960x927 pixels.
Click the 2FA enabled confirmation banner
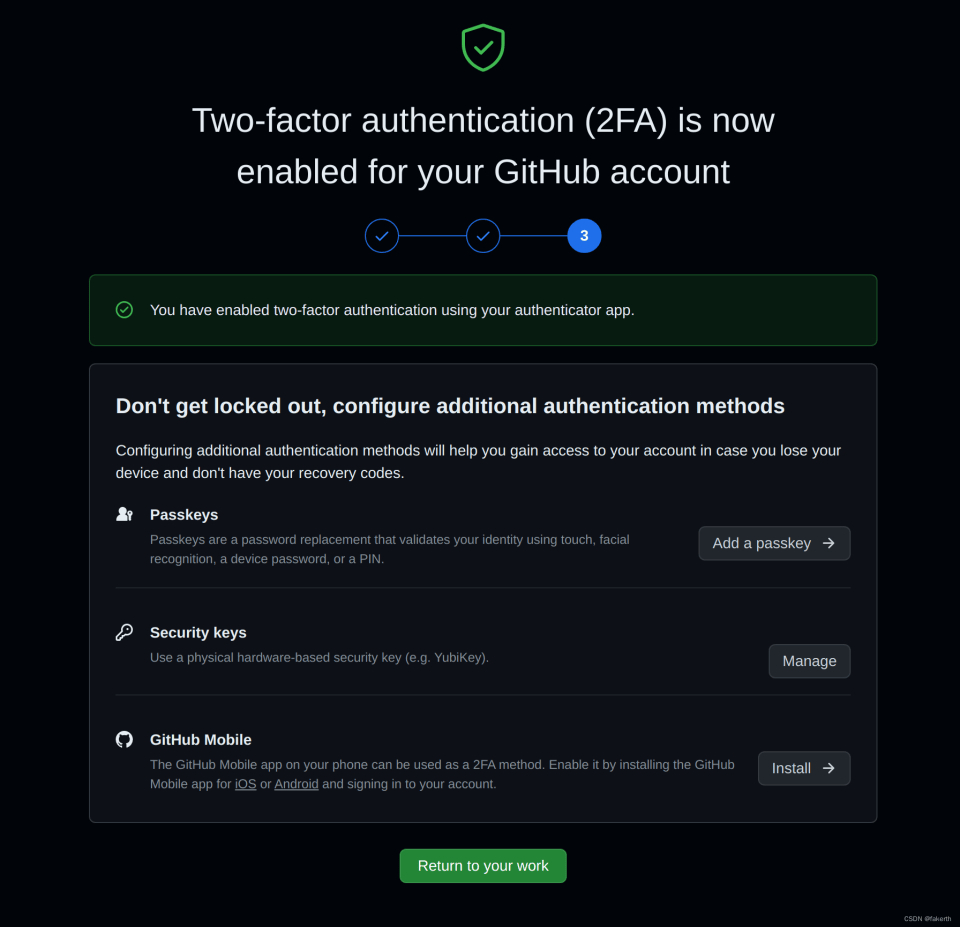(x=483, y=310)
